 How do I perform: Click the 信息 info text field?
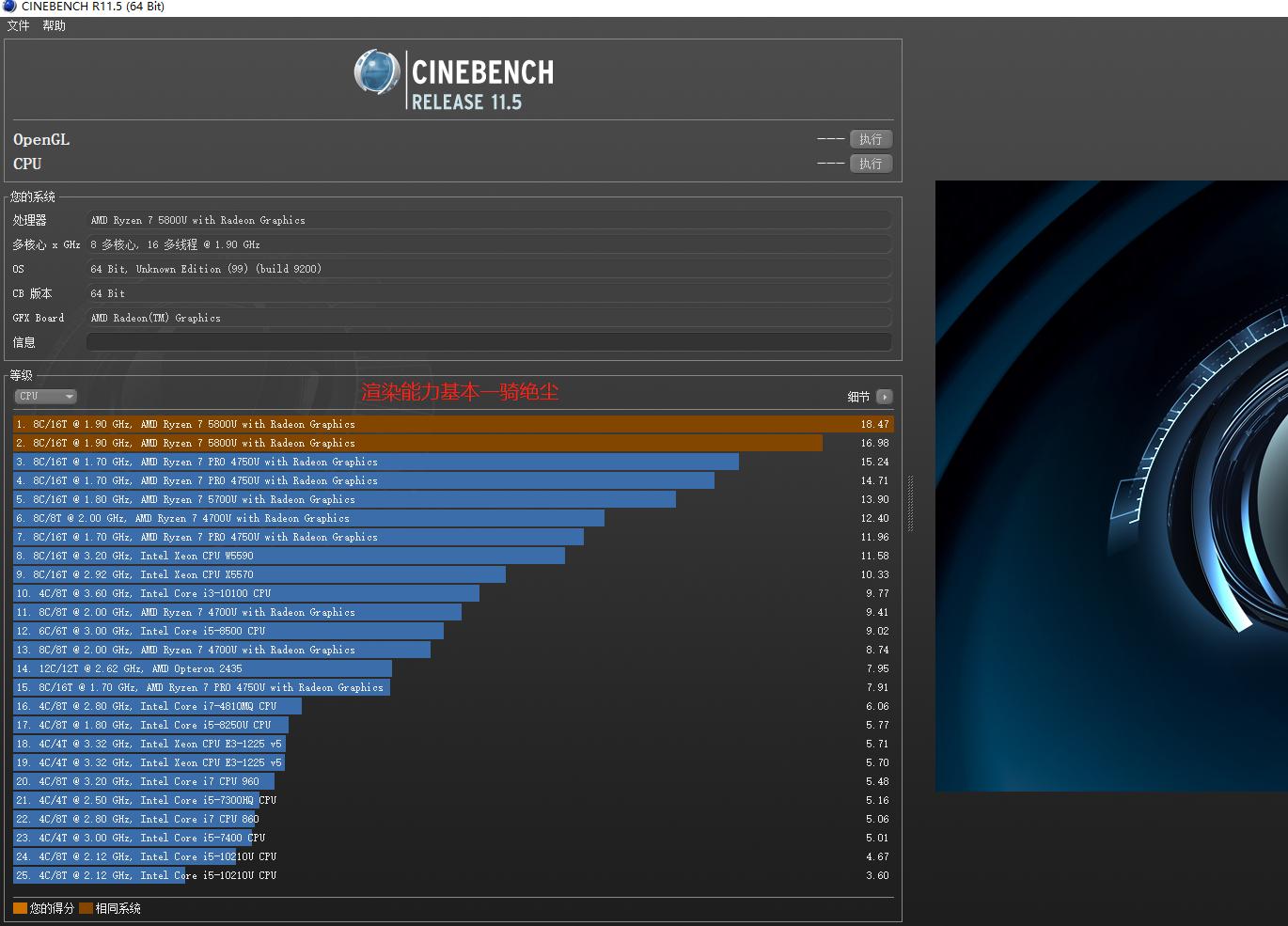[x=489, y=342]
